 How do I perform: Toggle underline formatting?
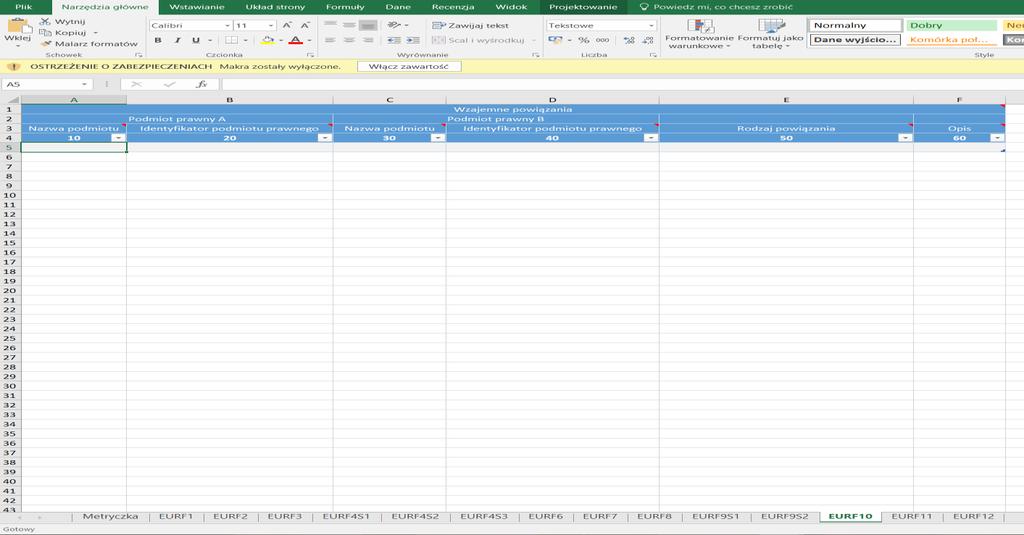tap(196, 41)
